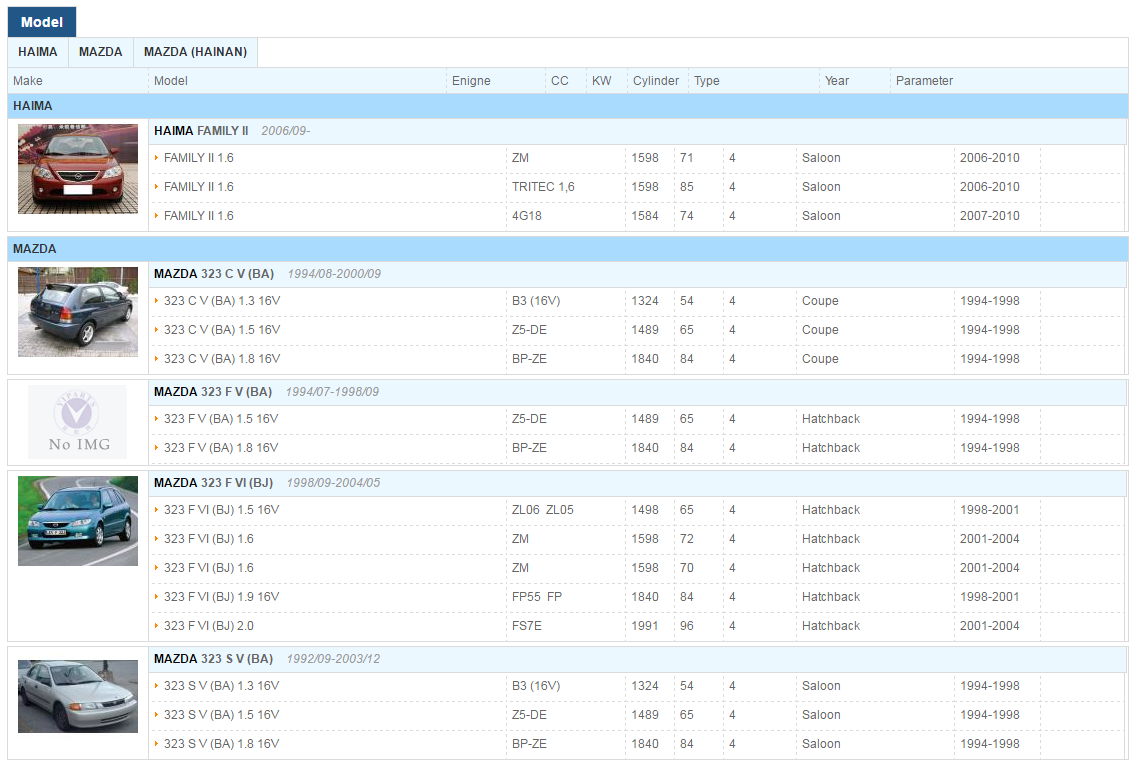Open MAZDA 323 S V (BA) series header
Viewport: 1136px width, 764px height.
click(214, 659)
